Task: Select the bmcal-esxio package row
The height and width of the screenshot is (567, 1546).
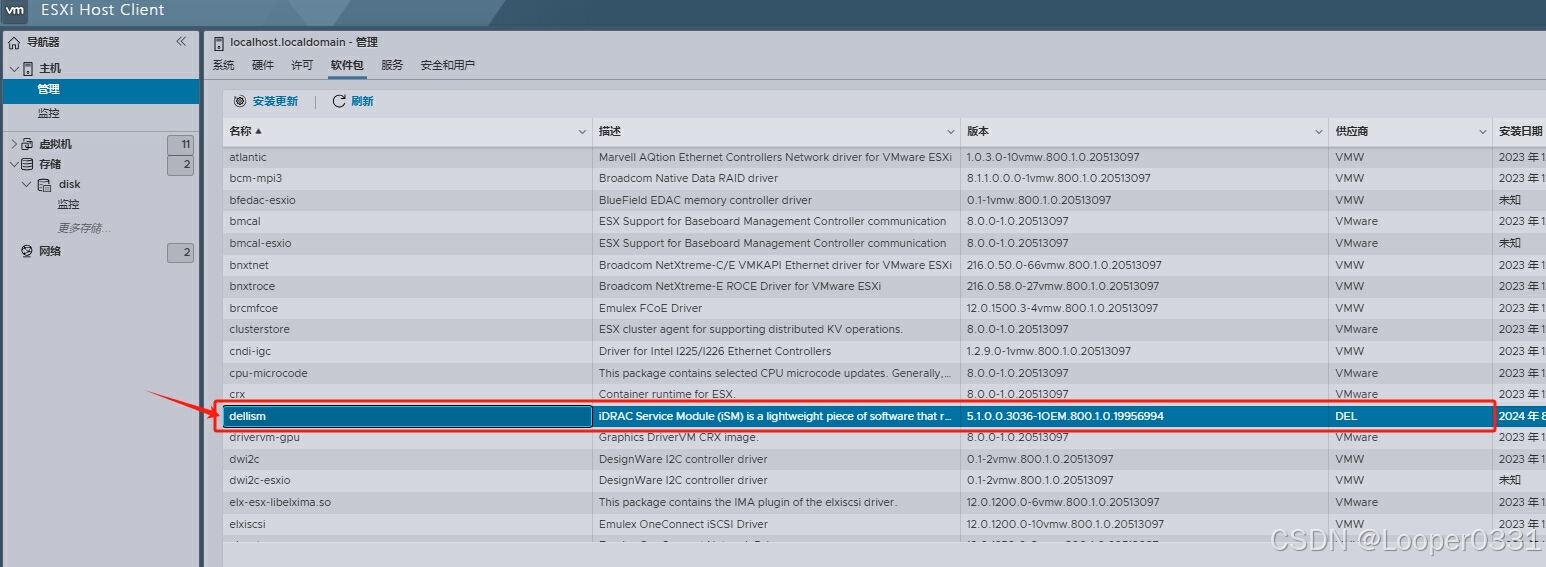Action: coord(884,243)
